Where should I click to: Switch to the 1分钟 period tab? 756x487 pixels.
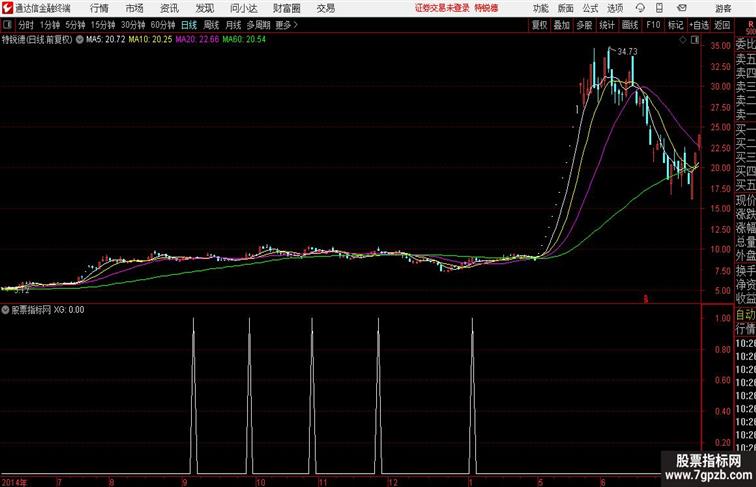click(50, 25)
